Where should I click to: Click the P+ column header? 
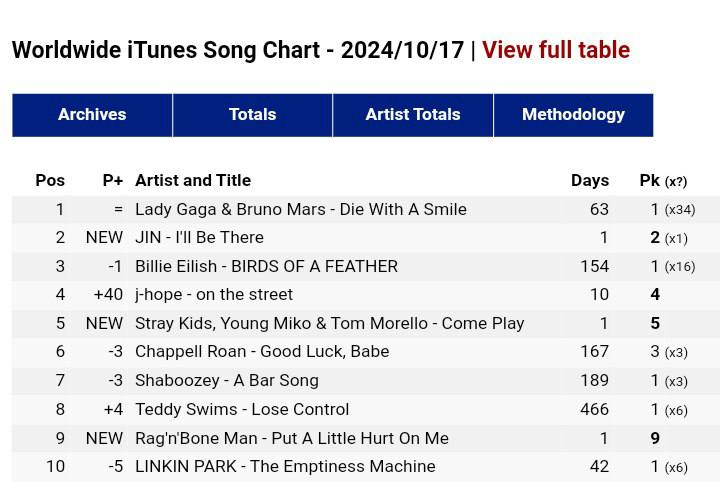tap(113, 181)
